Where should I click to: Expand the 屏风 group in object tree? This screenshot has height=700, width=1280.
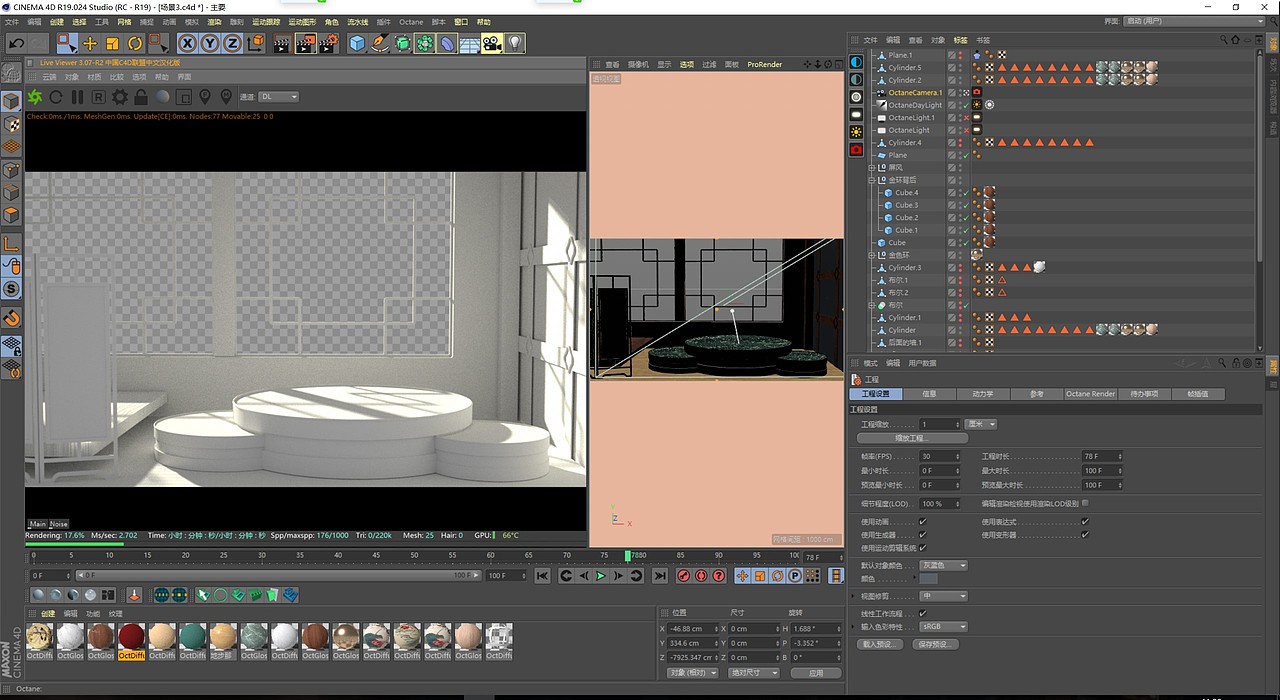click(x=874, y=168)
